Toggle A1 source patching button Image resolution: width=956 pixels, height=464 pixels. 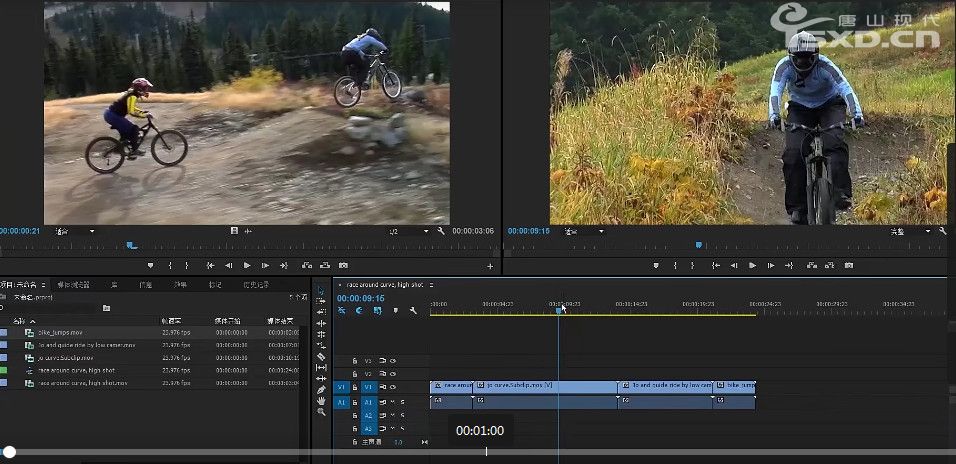[341, 402]
